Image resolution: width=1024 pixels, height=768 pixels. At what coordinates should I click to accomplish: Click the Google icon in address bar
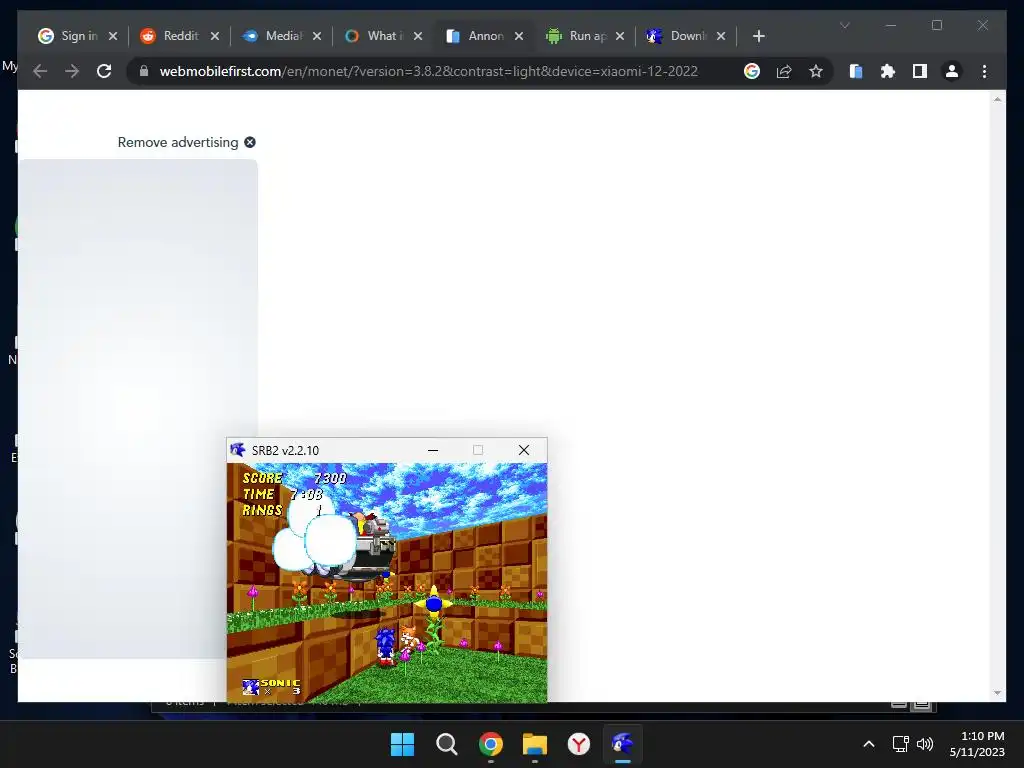[752, 71]
